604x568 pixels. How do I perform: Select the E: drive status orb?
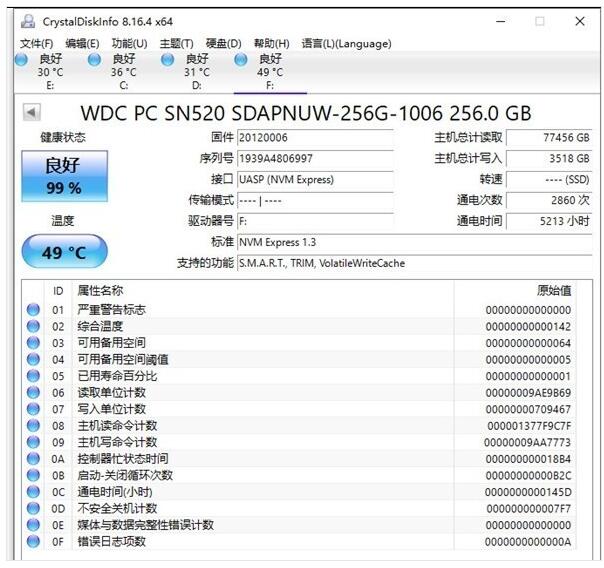pyautogui.click(x=21, y=60)
